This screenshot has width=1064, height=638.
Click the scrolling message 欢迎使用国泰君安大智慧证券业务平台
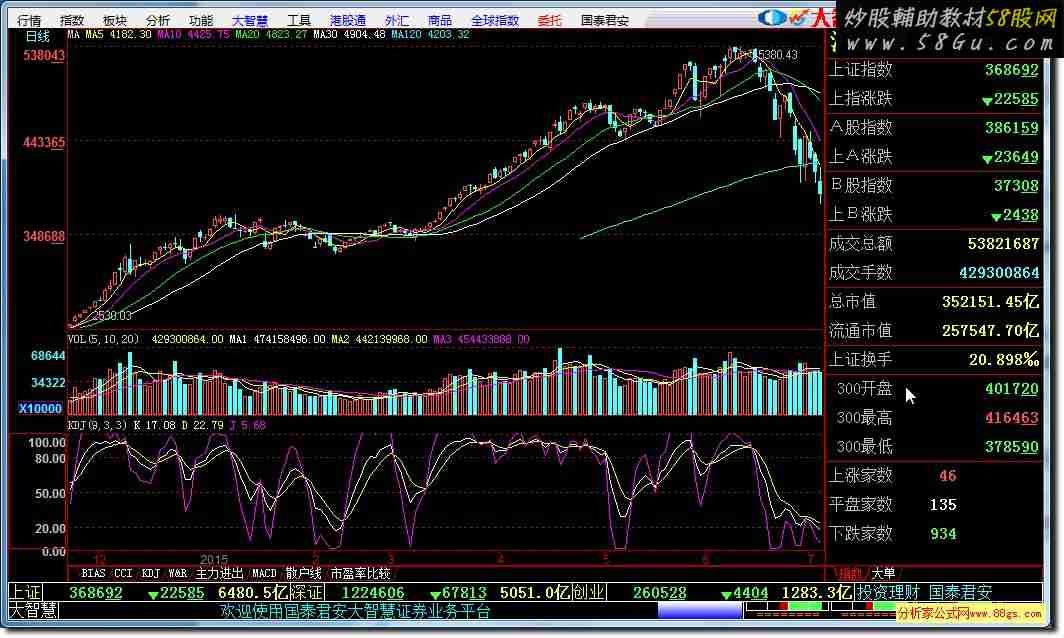[x=354, y=611]
